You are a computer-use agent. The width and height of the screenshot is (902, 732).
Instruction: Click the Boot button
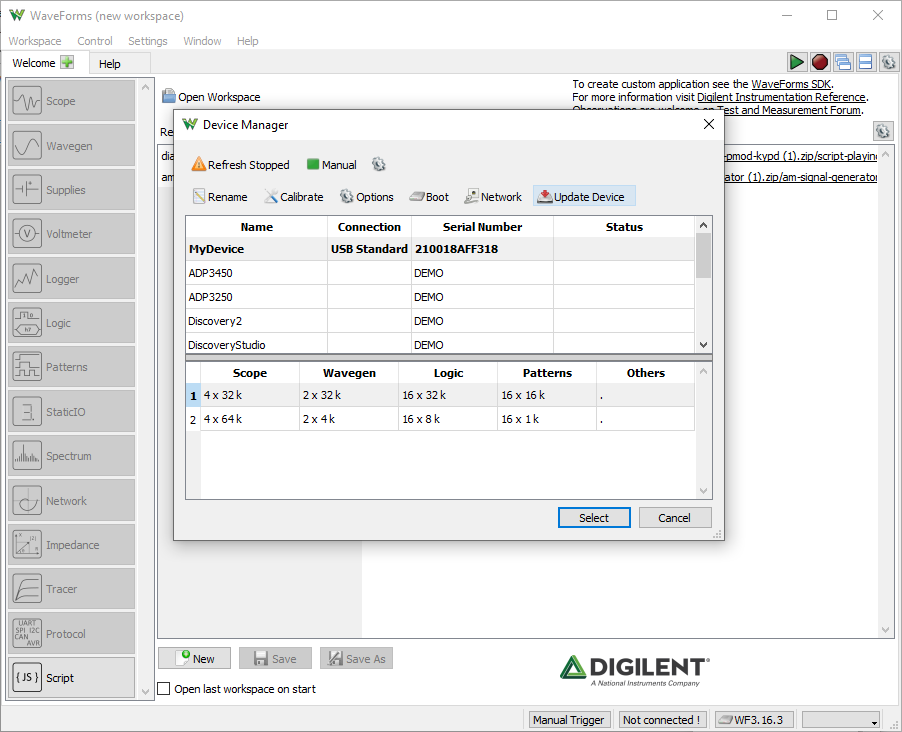click(429, 197)
